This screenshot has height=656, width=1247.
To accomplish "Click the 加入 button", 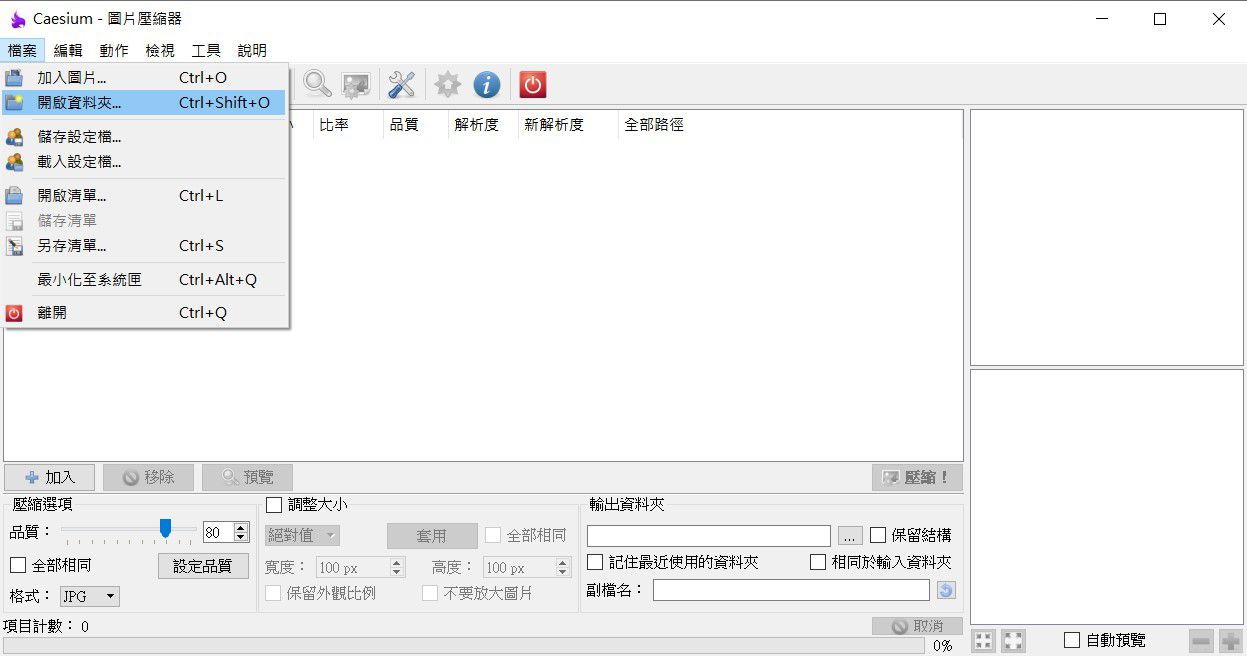I will pyautogui.click(x=50, y=478).
